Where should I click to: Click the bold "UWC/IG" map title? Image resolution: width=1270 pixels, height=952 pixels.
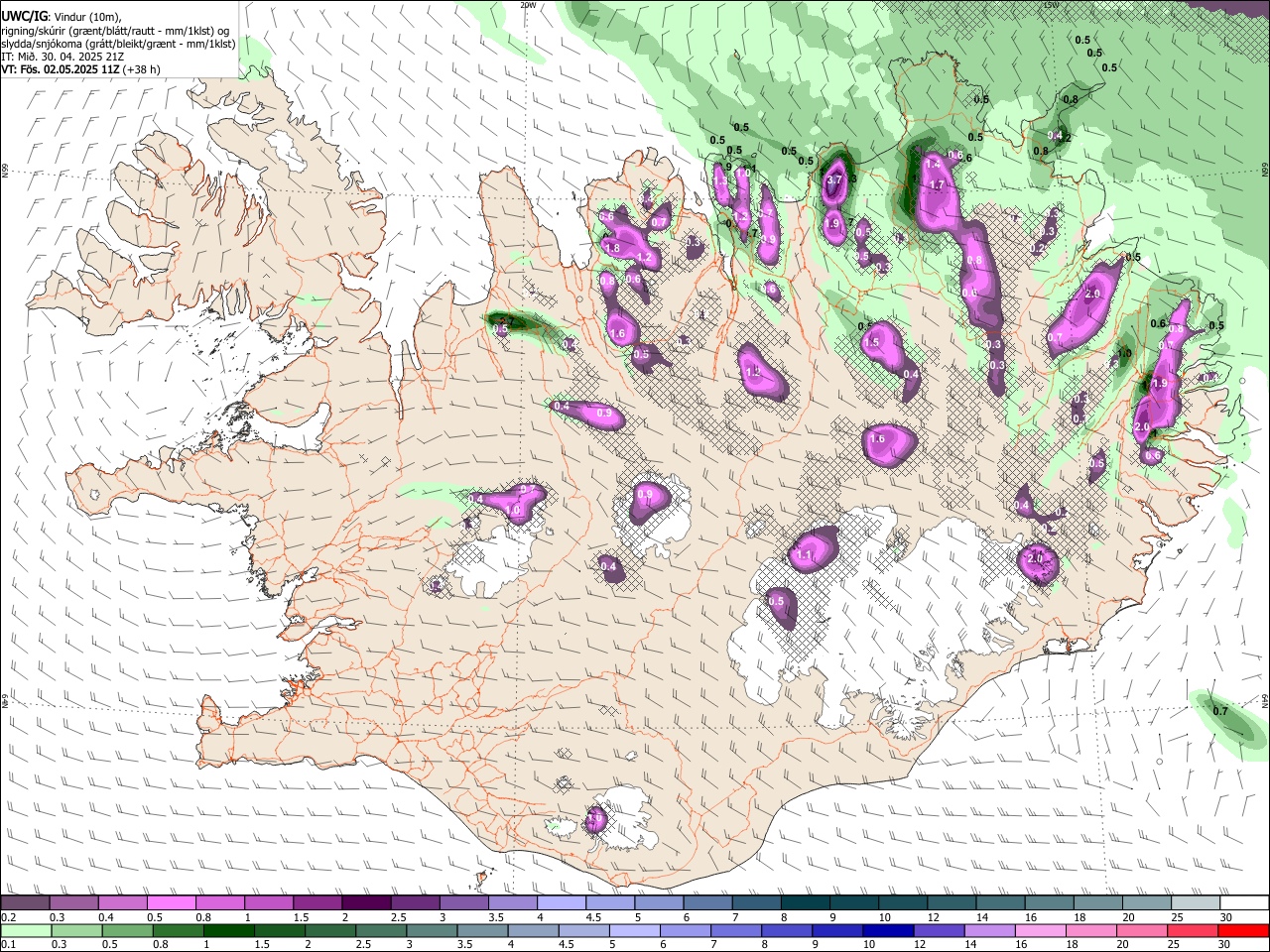click(24, 17)
